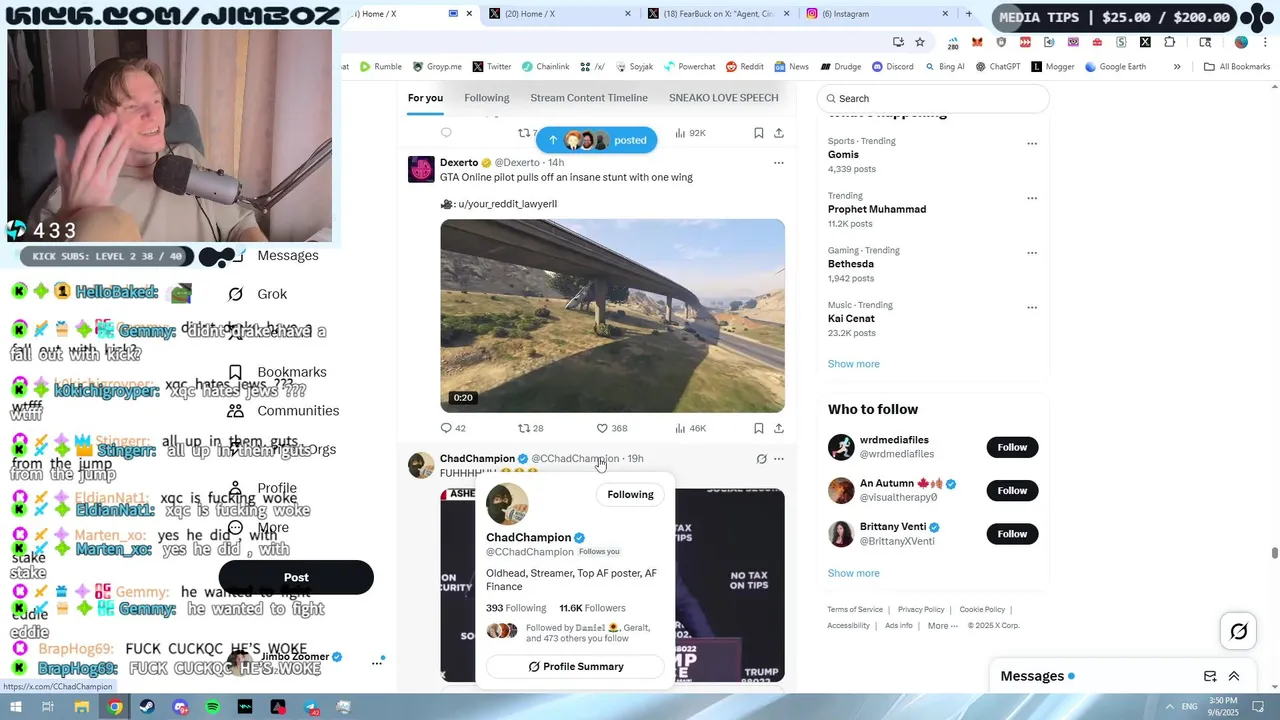Viewport: 1280px width, 720px height.
Task: Open SNEAKO LOVE SPEECH tab
Action: (723, 98)
